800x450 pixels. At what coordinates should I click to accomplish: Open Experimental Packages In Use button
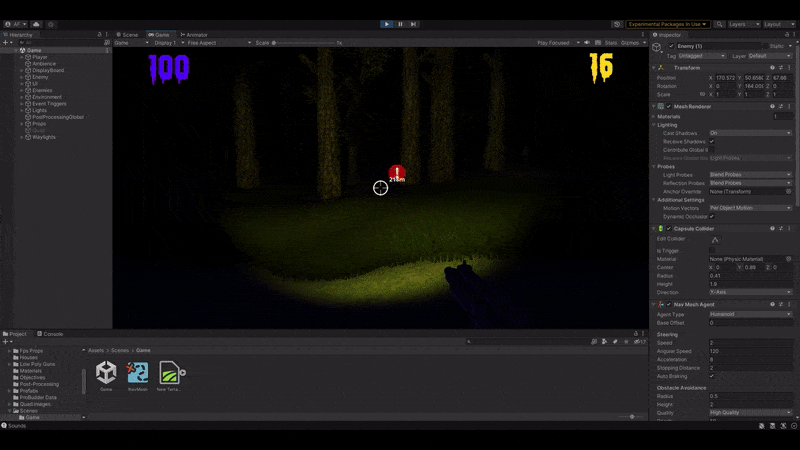click(667, 24)
